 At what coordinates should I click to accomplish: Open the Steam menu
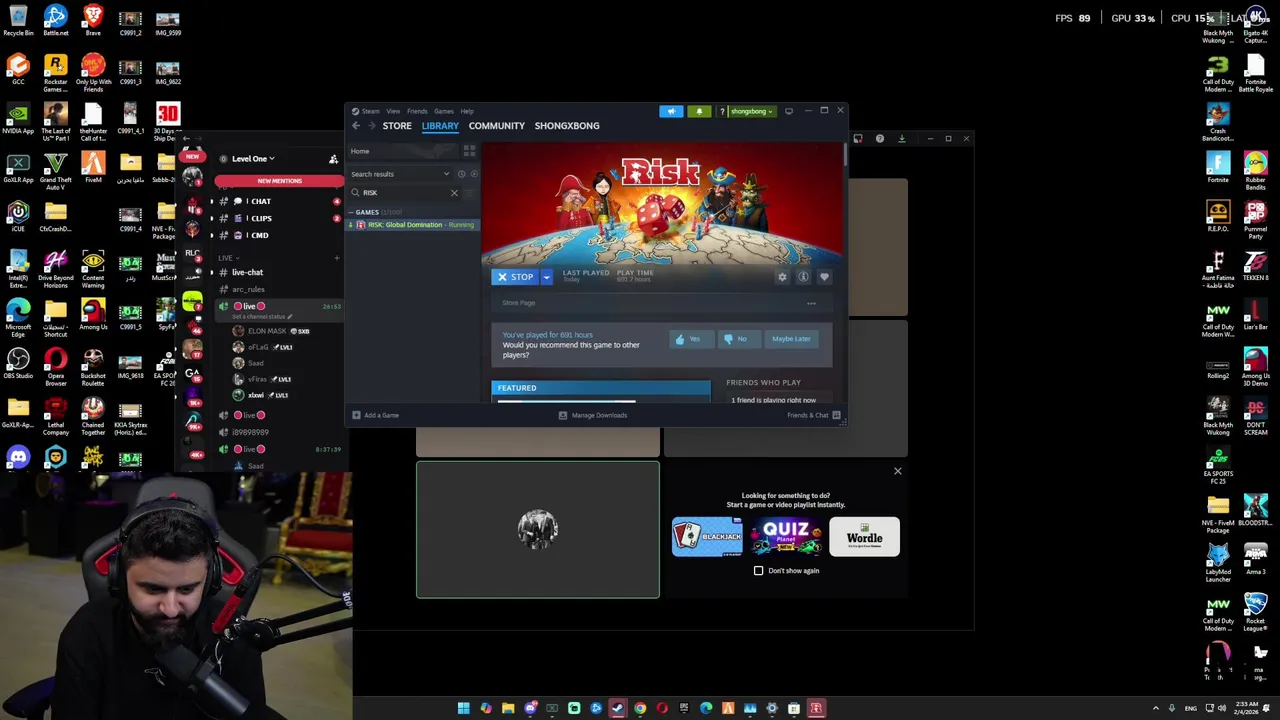pyautogui.click(x=370, y=111)
